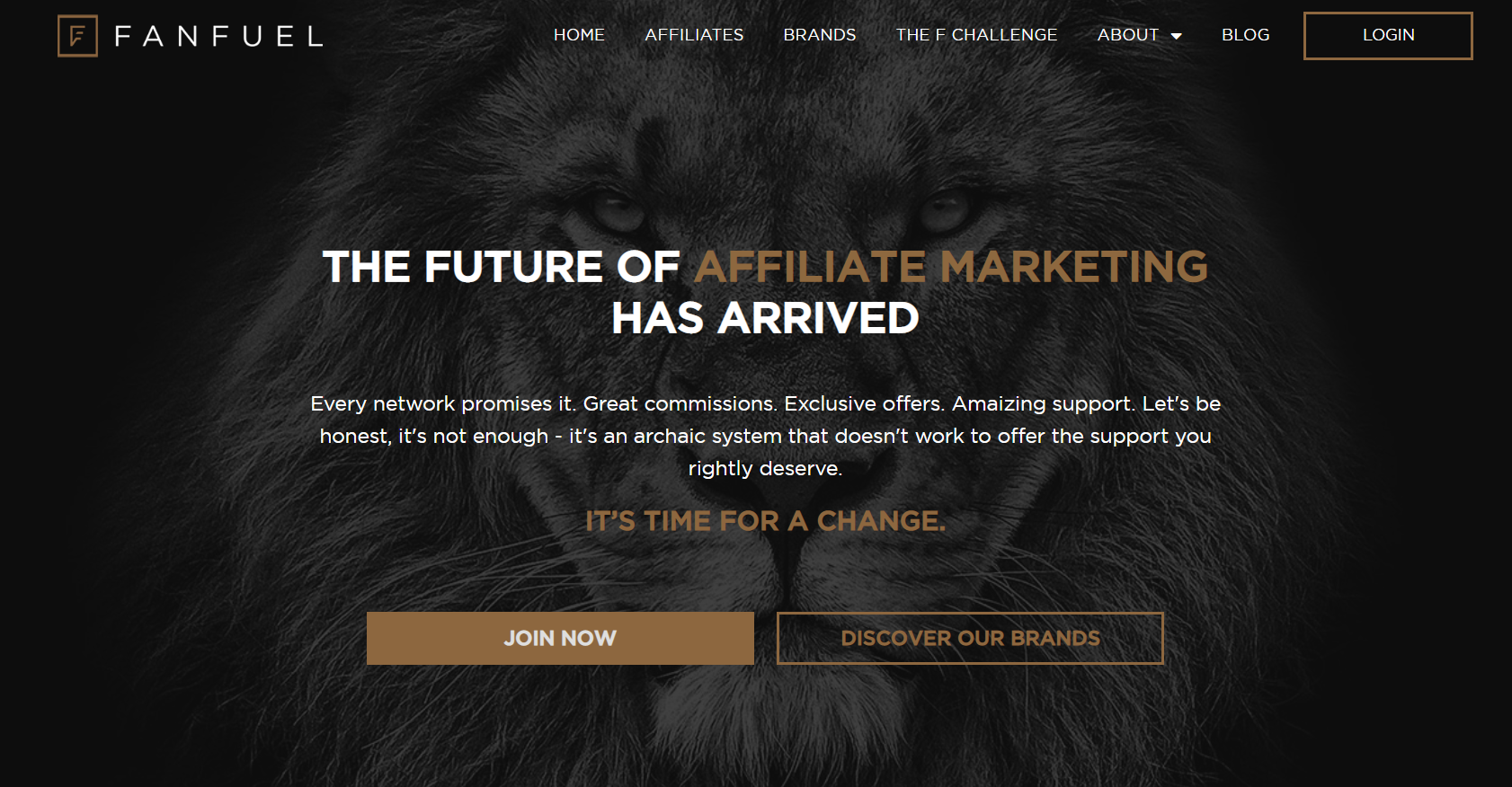Click 'The Future Of' headline text
Image resolution: width=1512 pixels, height=787 pixels.
coord(501,267)
